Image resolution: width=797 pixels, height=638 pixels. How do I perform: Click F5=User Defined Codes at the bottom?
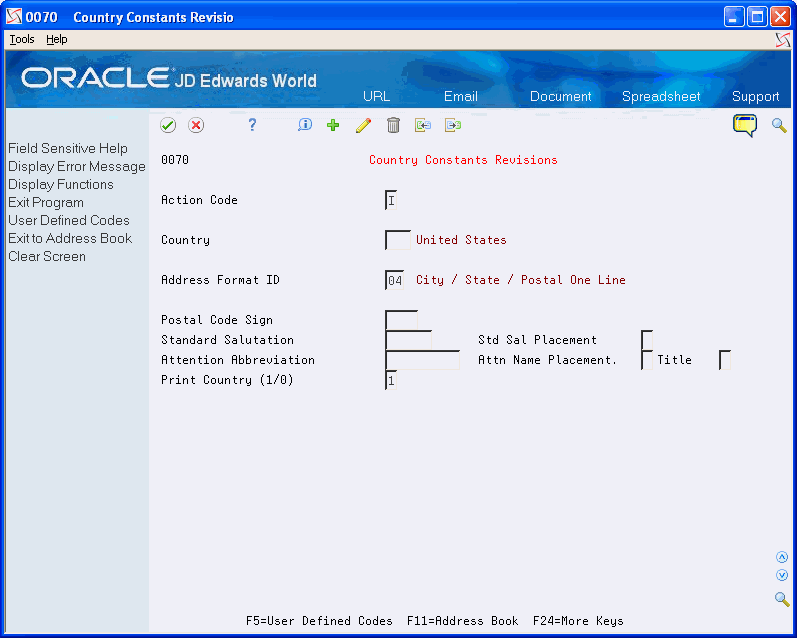click(x=319, y=621)
